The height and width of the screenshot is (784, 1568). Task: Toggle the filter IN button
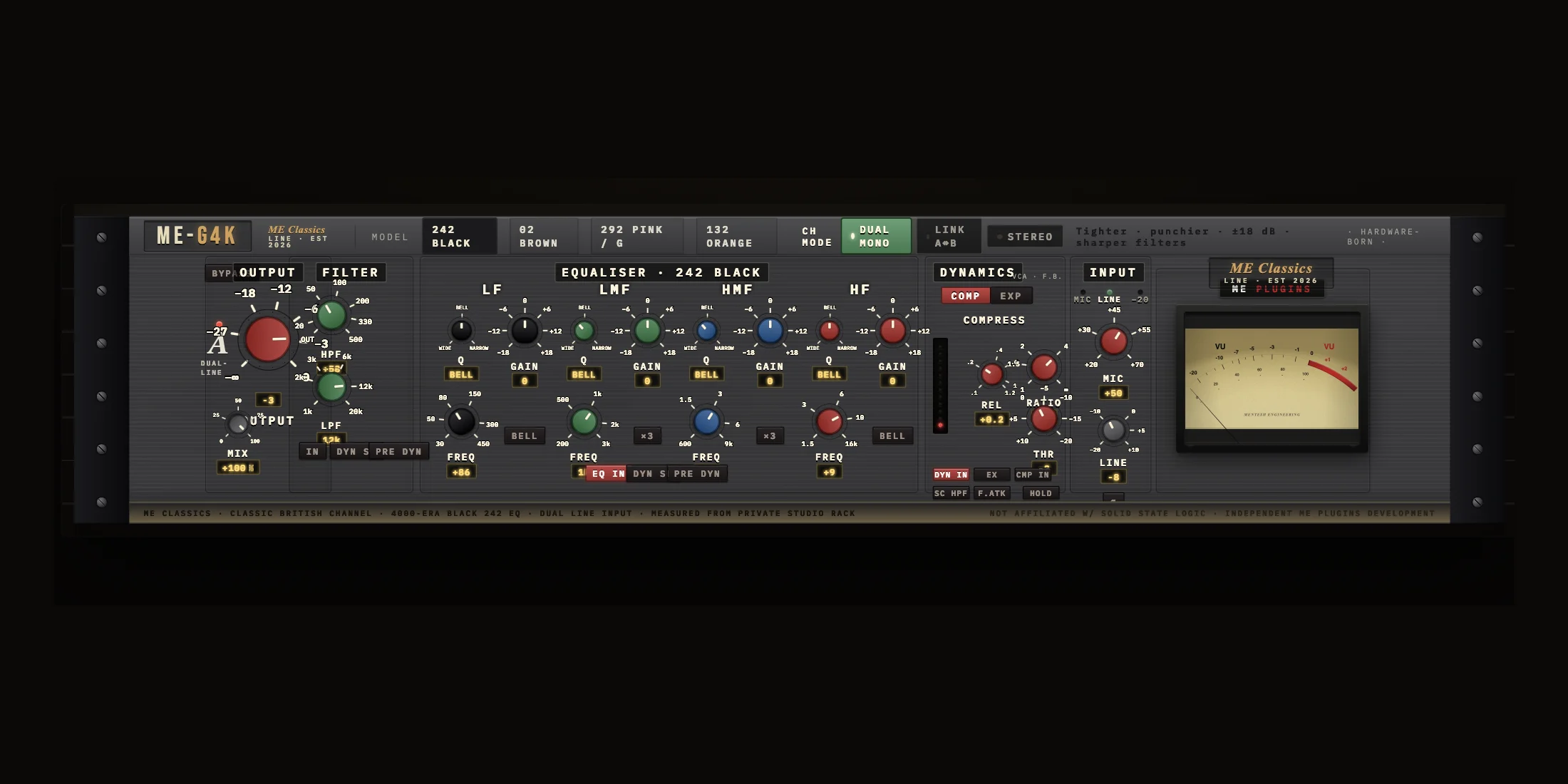[x=313, y=452]
